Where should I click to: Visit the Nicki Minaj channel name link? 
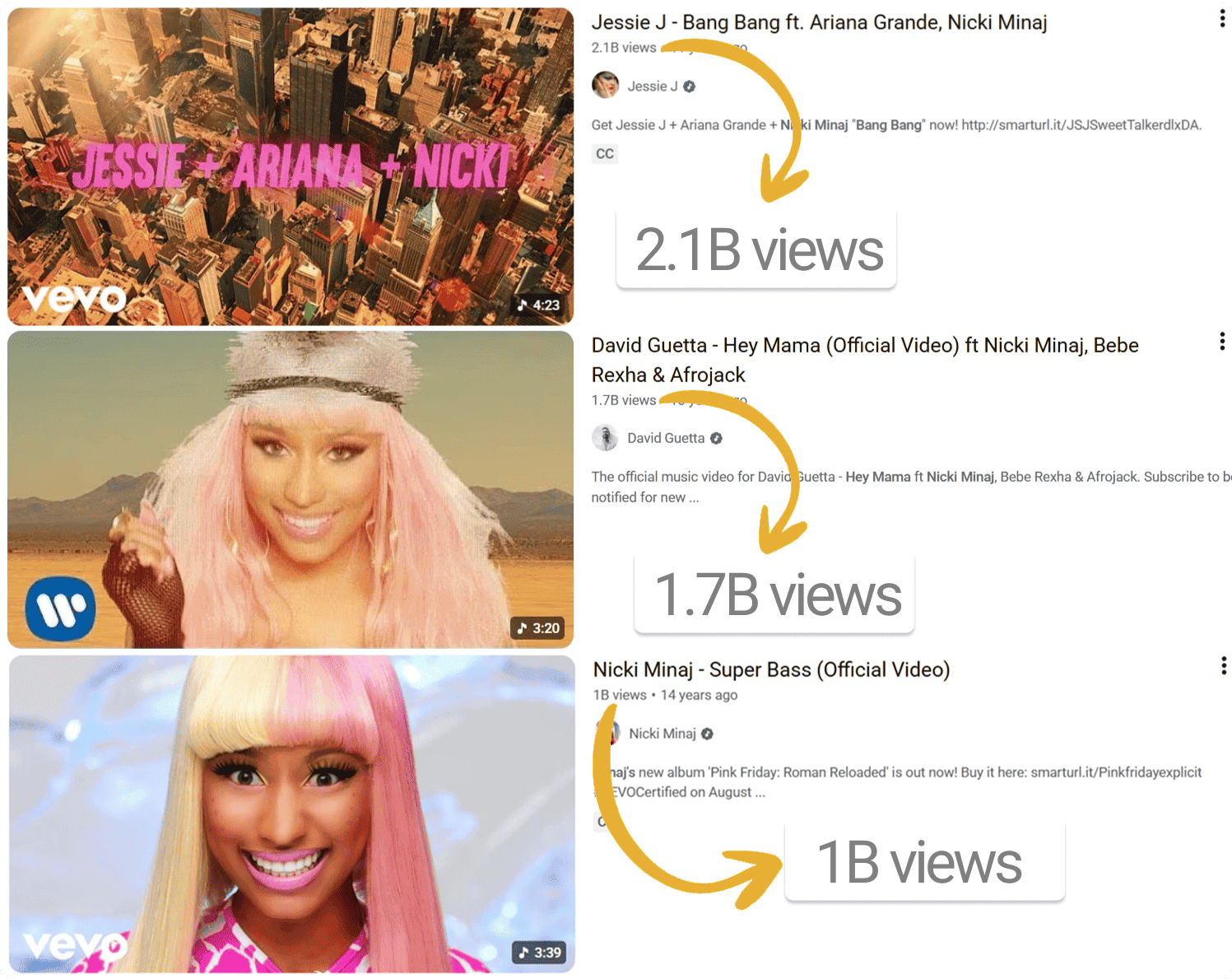pyautogui.click(x=662, y=734)
